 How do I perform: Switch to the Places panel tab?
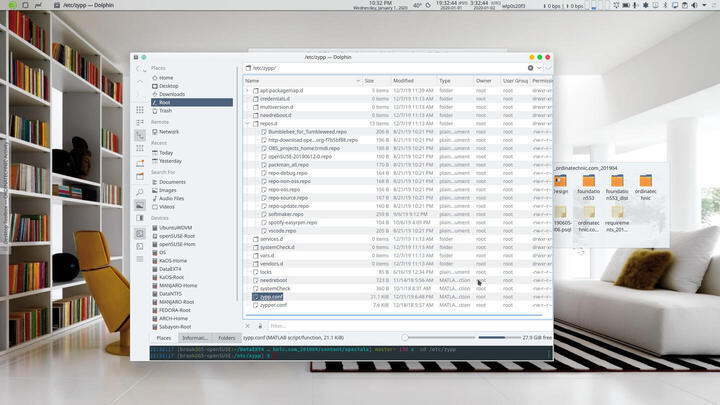pos(163,338)
